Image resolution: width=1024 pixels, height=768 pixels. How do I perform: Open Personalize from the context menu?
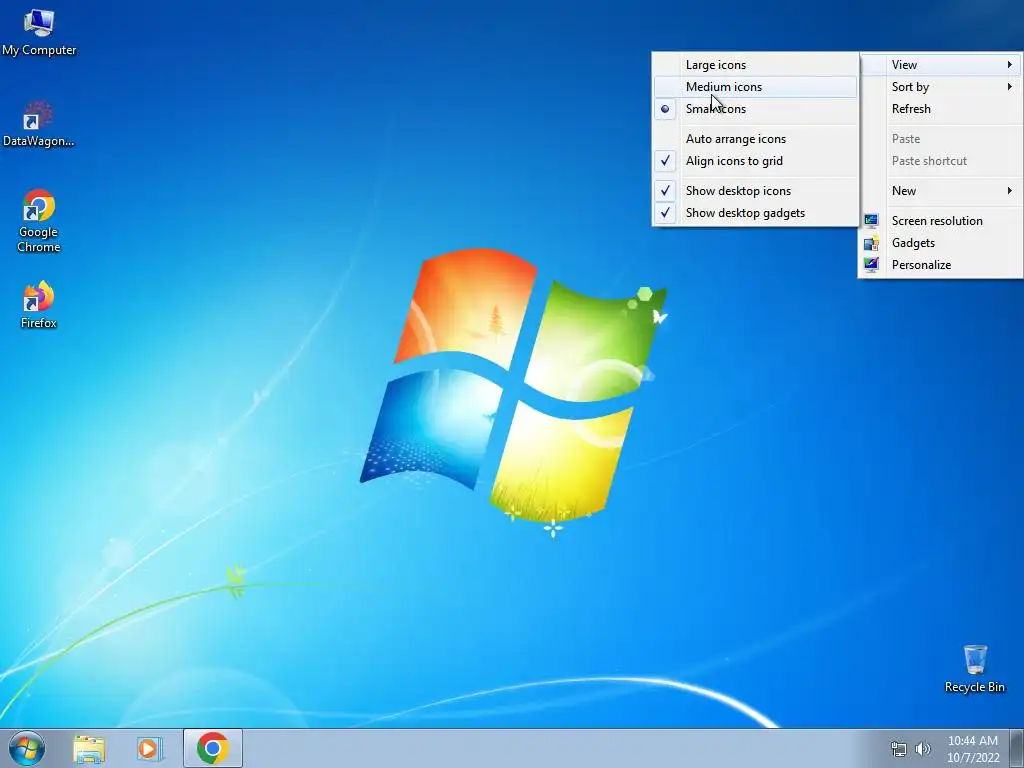coord(941,264)
